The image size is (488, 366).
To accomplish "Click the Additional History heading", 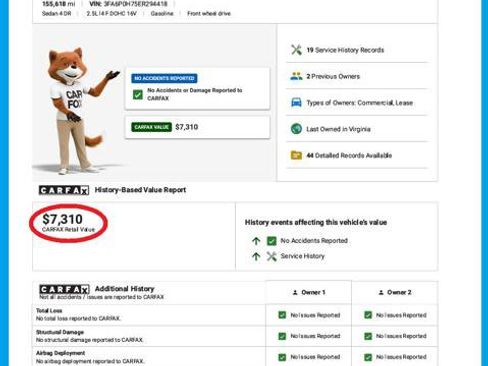I will tap(125, 289).
